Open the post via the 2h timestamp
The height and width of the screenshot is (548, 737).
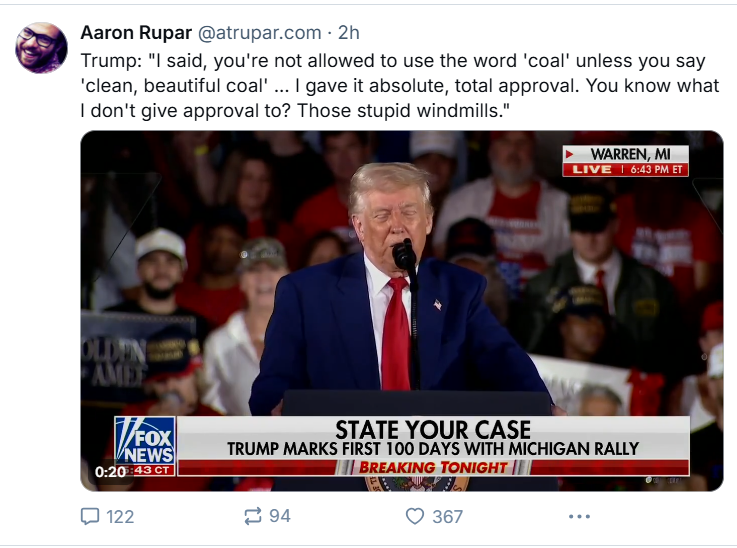point(349,33)
